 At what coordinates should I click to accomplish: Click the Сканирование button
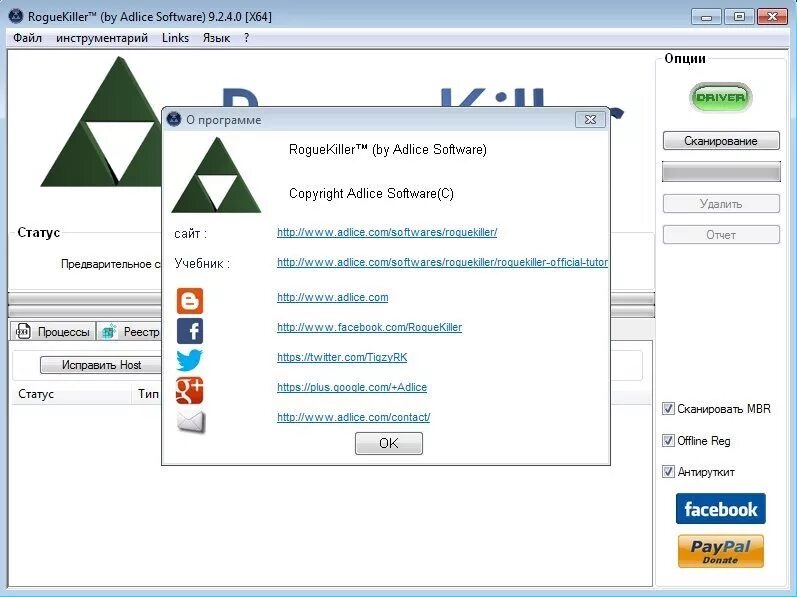[x=721, y=141]
